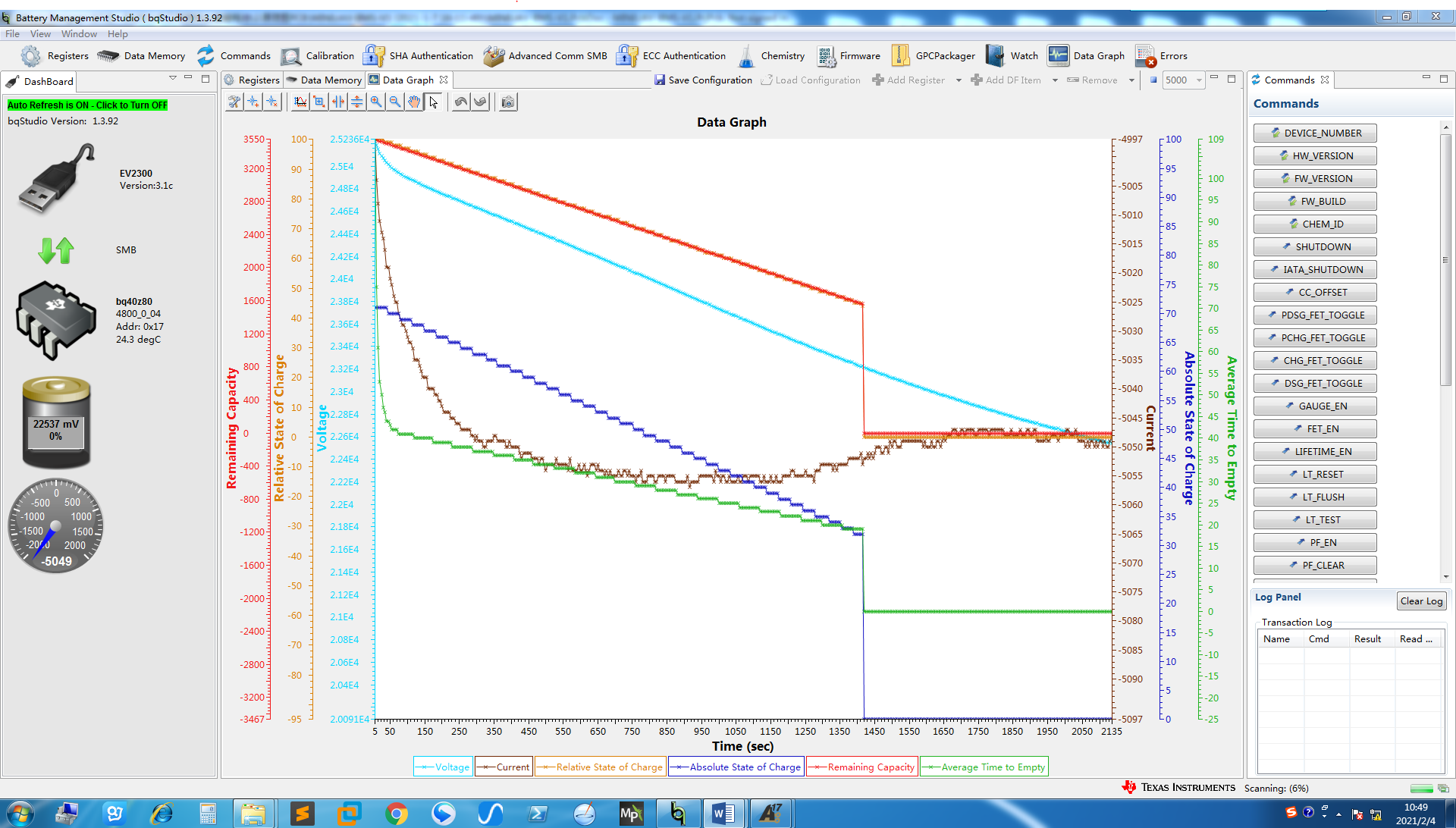Image resolution: width=1456 pixels, height=828 pixels.
Task: Click the Clear Log button
Action: point(1420,601)
